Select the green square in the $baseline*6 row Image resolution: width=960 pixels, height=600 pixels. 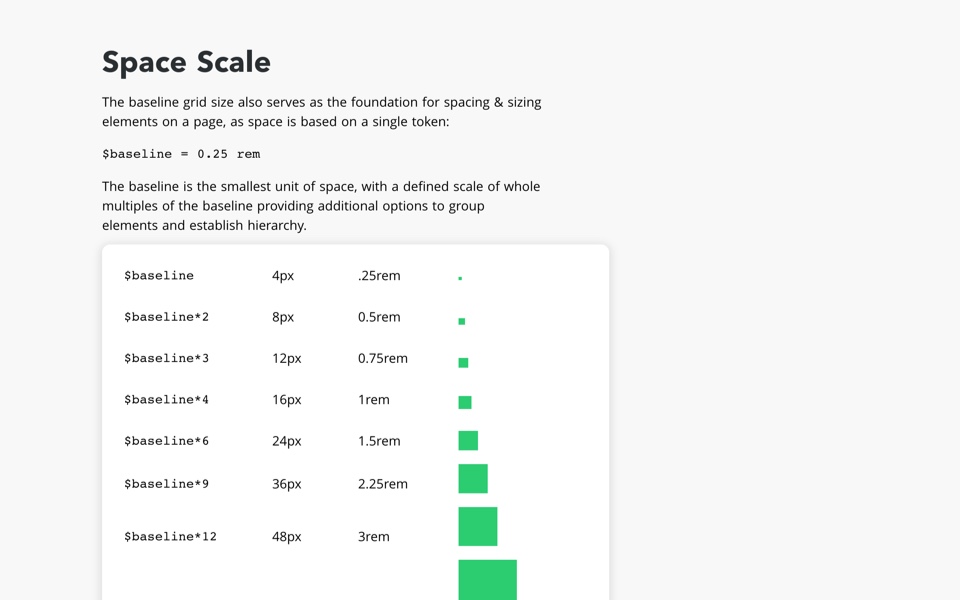[x=468, y=440]
